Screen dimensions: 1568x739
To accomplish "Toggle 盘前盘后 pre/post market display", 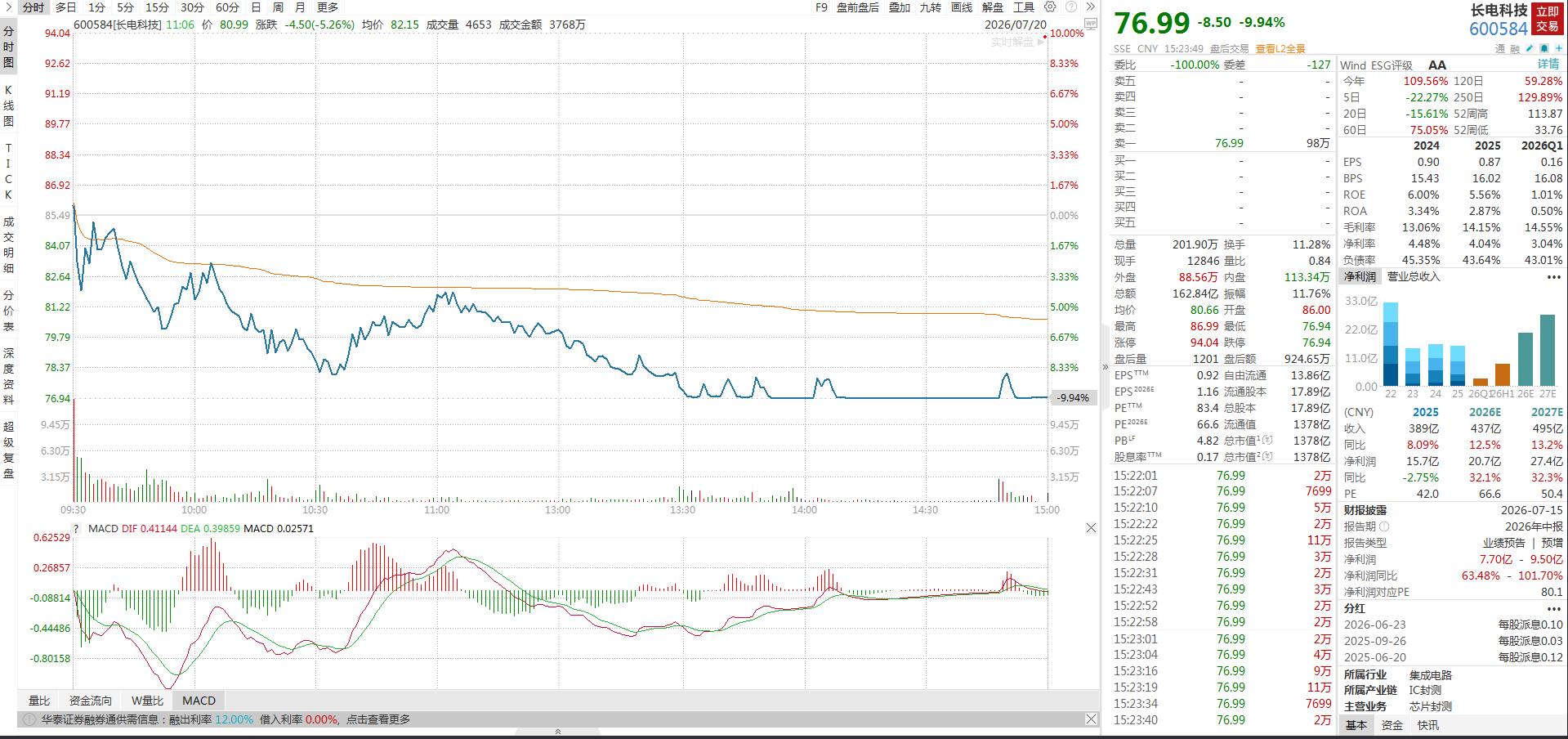I will (858, 7).
